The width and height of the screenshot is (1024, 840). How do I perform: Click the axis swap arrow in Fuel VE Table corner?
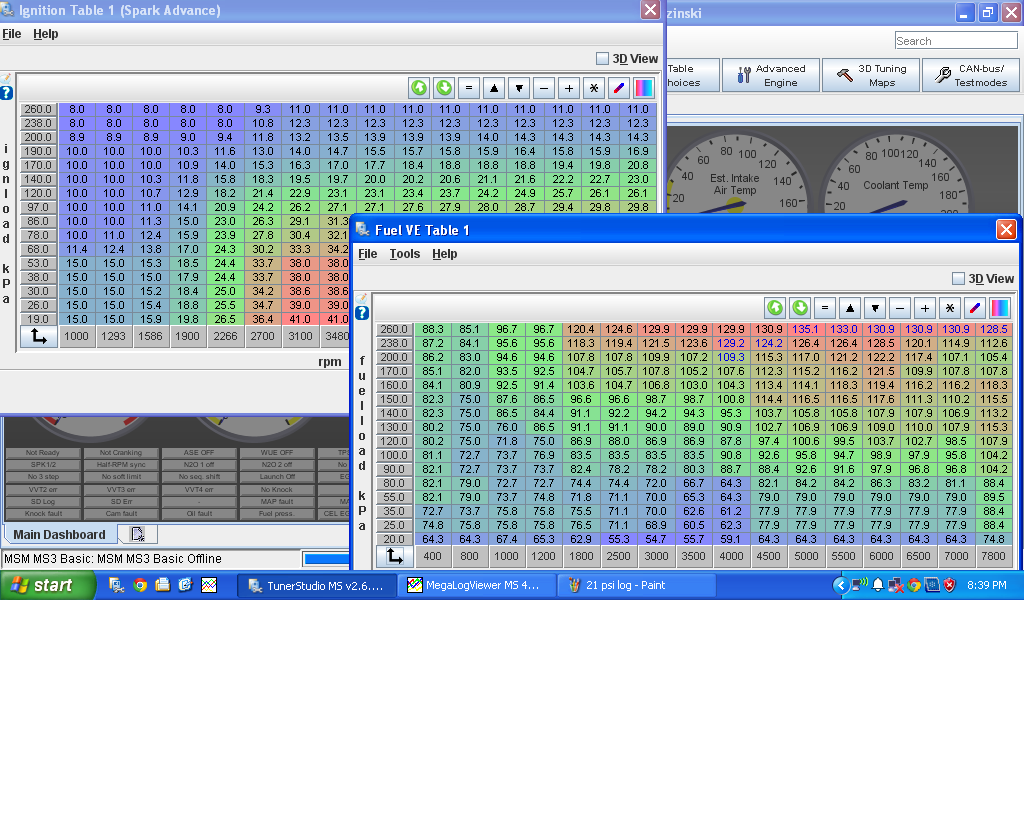(x=395, y=556)
